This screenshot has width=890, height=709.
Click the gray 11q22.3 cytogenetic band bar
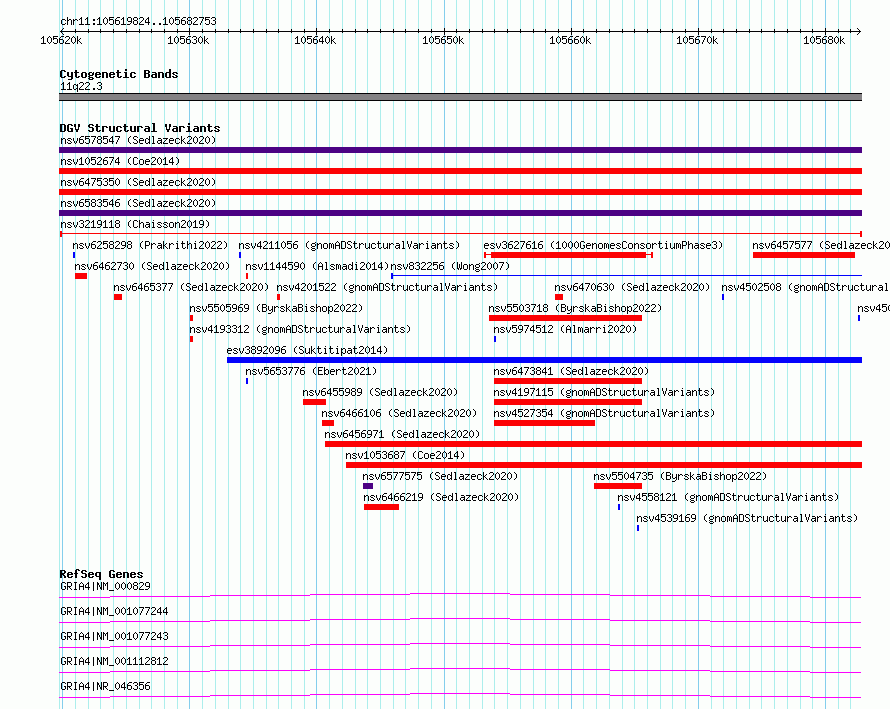[x=460, y=97]
